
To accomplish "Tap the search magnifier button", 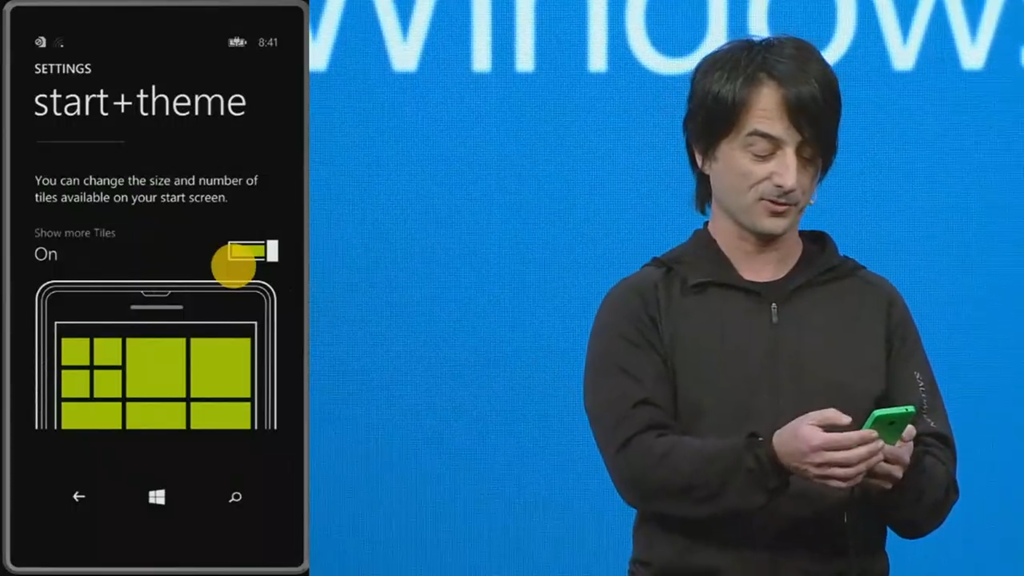I will (235, 498).
